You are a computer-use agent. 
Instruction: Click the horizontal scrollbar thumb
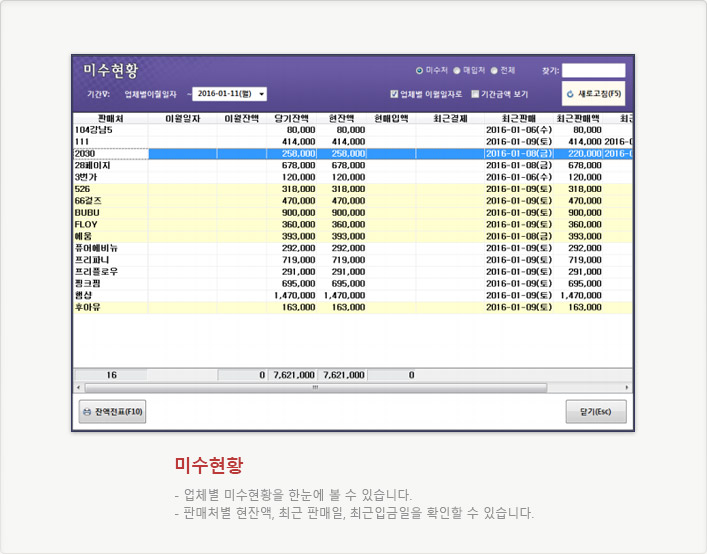point(315,387)
